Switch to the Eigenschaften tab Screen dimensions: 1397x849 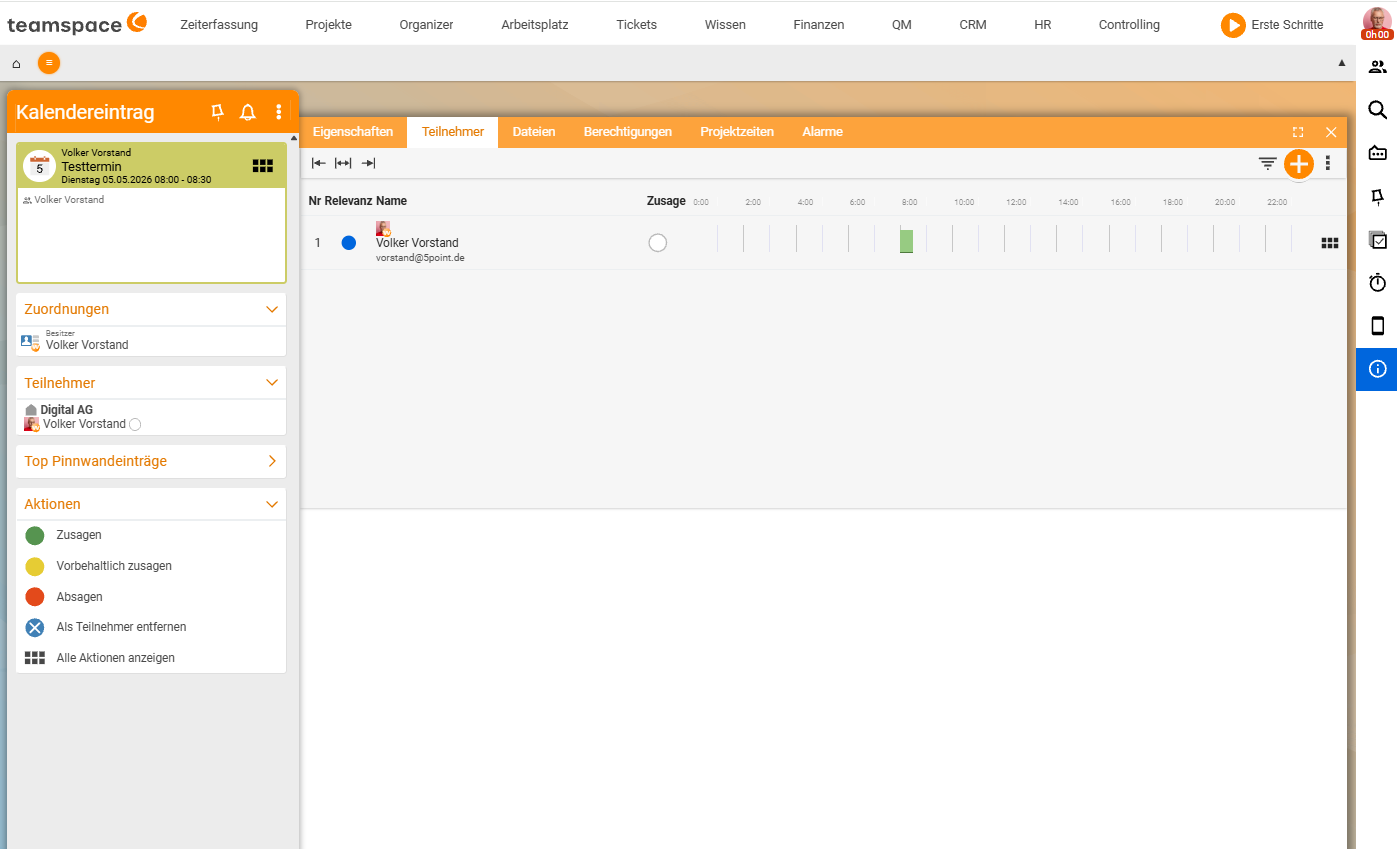(x=353, y=132)
